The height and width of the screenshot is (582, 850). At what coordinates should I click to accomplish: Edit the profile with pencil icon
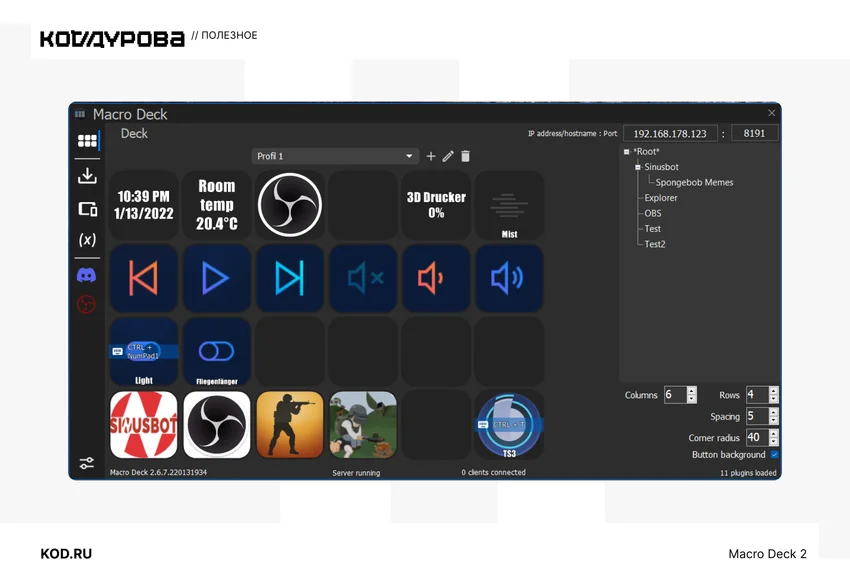448,156
